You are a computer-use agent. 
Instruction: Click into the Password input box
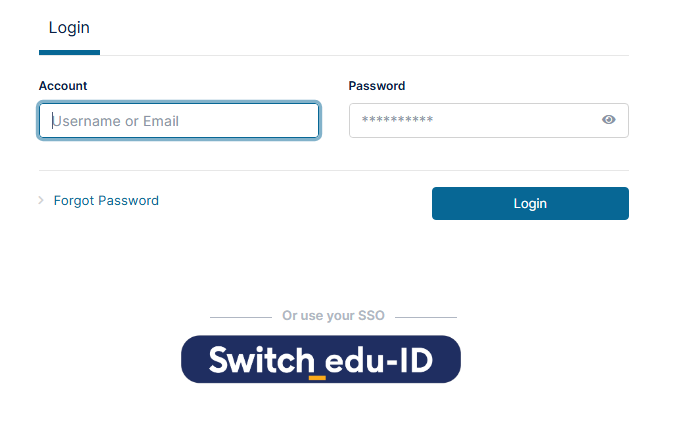click(x=489, y=121)
